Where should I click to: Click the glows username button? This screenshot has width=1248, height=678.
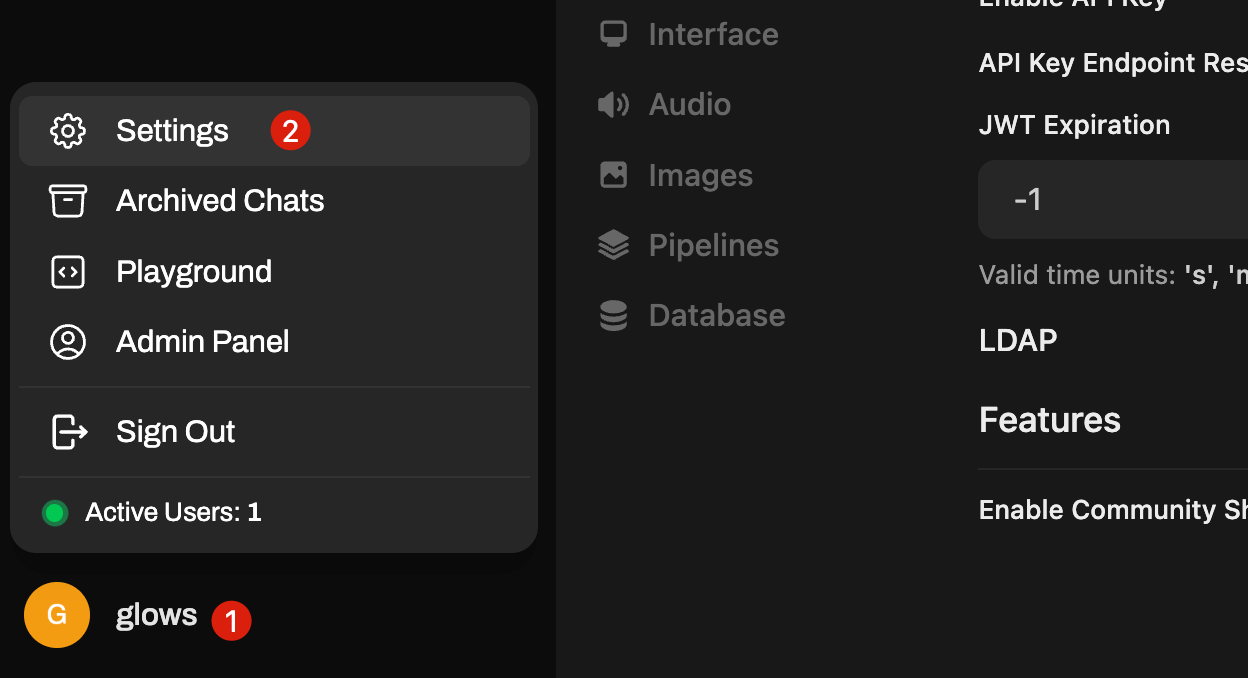tap(156, 615)
